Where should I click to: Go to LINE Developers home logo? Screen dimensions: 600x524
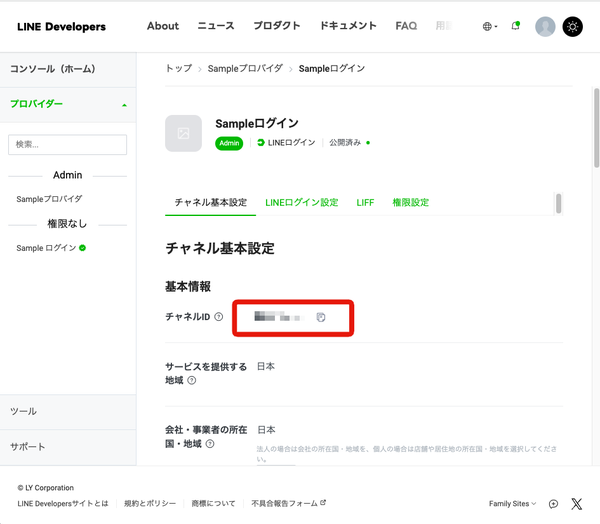[62, 26]
